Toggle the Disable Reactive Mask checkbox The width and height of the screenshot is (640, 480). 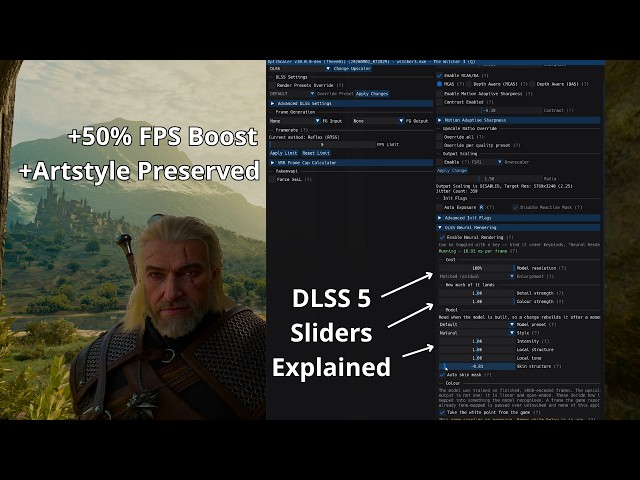point(515,207)
